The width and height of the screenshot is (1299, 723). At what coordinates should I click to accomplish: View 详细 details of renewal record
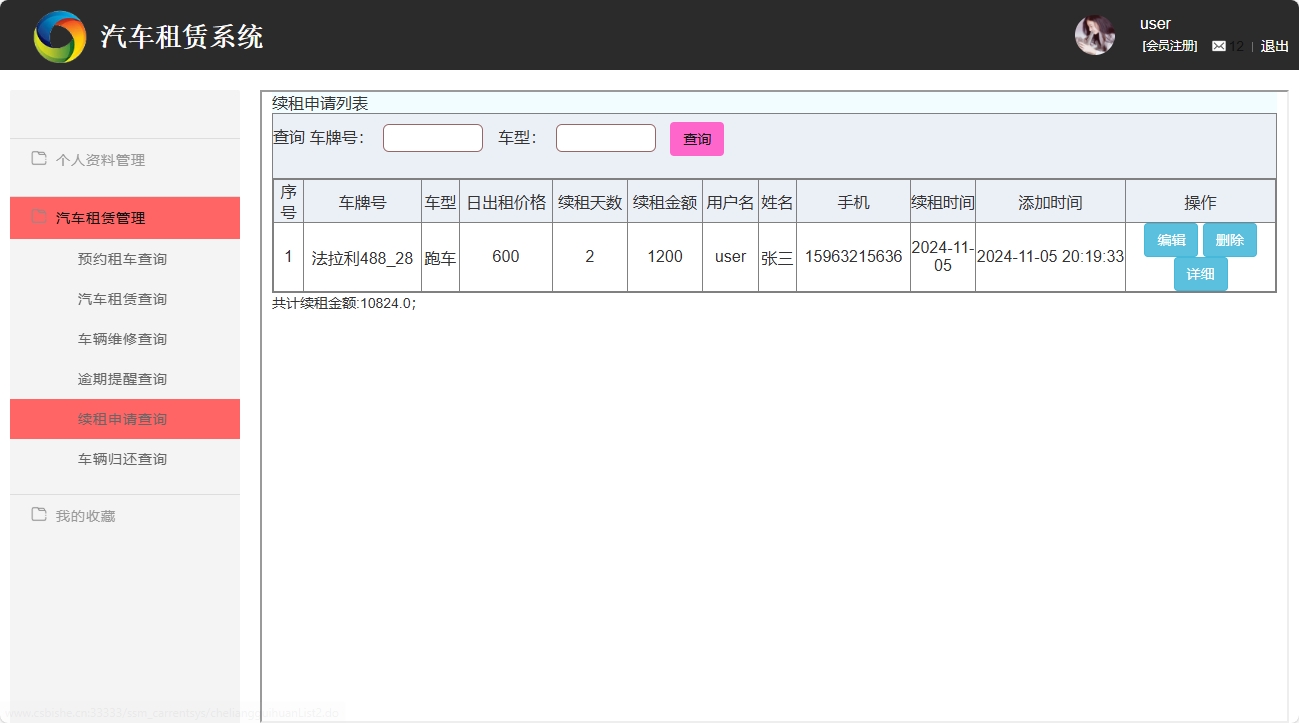[1200, 274]
